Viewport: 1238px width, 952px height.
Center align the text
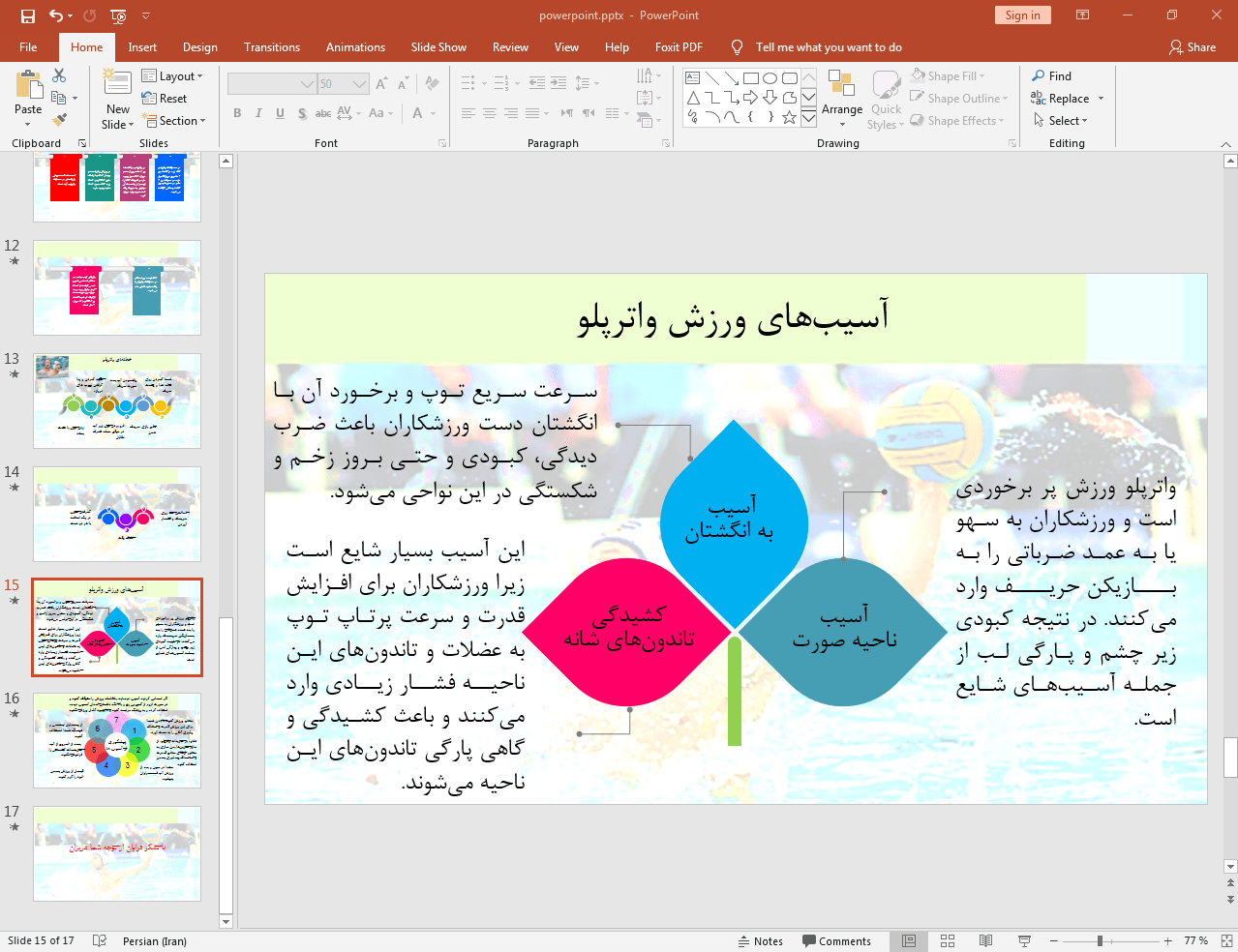(x=490, y=113)
